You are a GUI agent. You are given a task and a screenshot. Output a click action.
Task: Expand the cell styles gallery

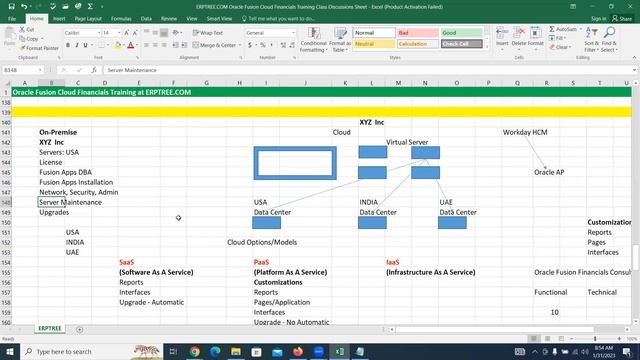[486, 47]
